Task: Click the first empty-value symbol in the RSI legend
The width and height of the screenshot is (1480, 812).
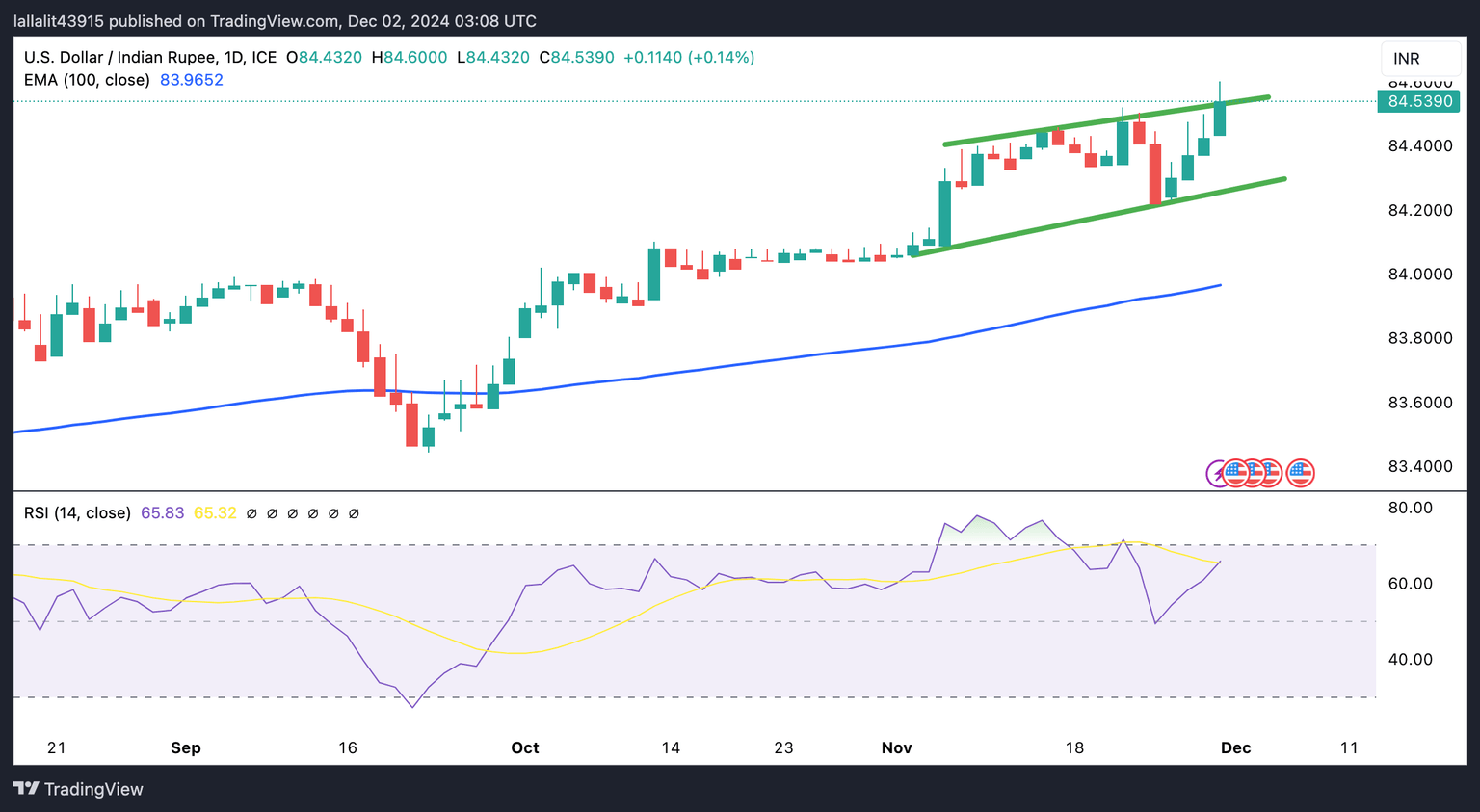Action: click(x=251, y=513)
